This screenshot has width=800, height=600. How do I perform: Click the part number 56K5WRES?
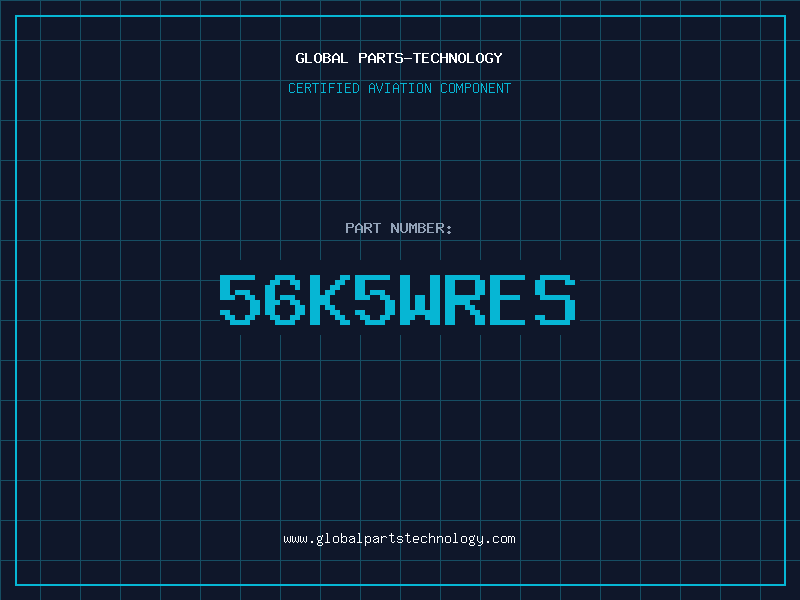click(x=398, y=300)
